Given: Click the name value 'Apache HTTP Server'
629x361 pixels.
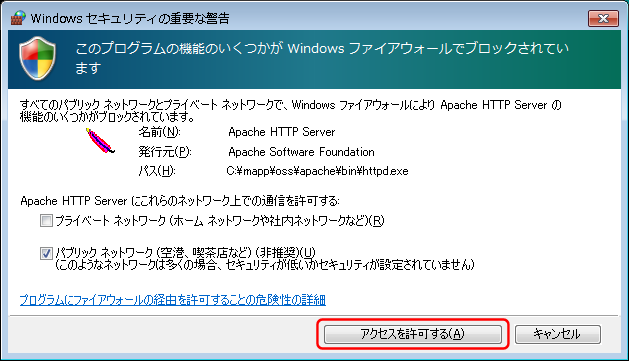Looking at the screenshot, I should tap(282, 132).
